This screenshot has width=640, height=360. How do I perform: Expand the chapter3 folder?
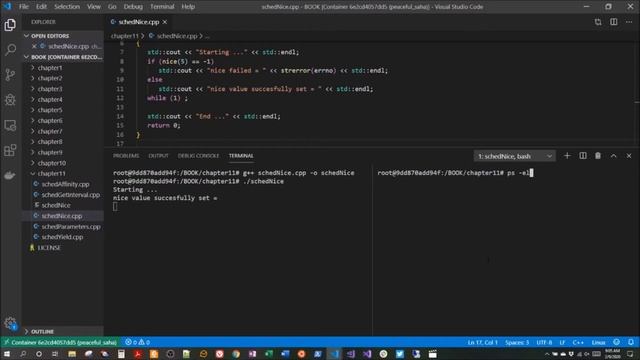[x=63, y=89]
